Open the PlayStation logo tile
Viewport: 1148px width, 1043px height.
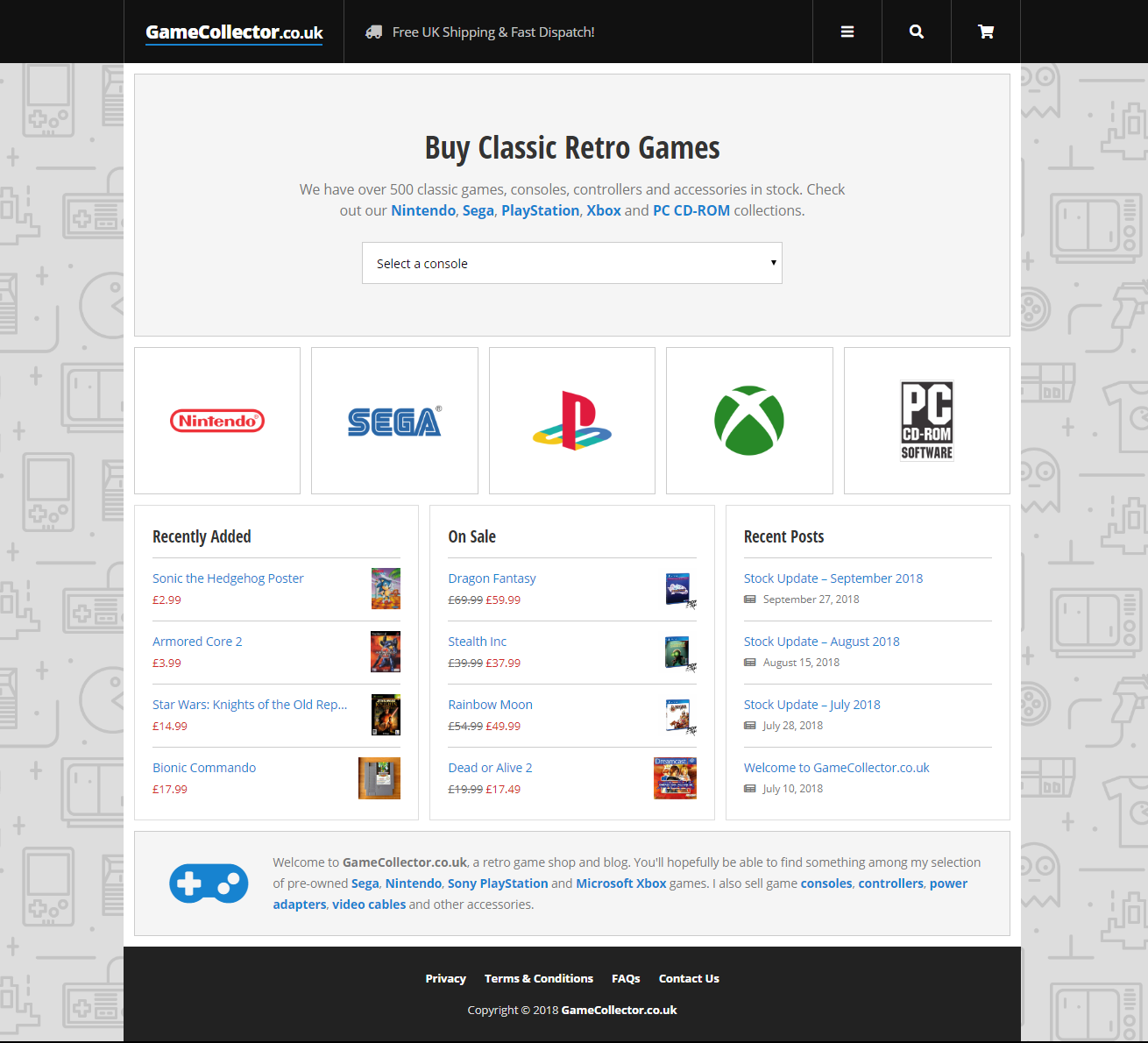[x=571, y=421]
